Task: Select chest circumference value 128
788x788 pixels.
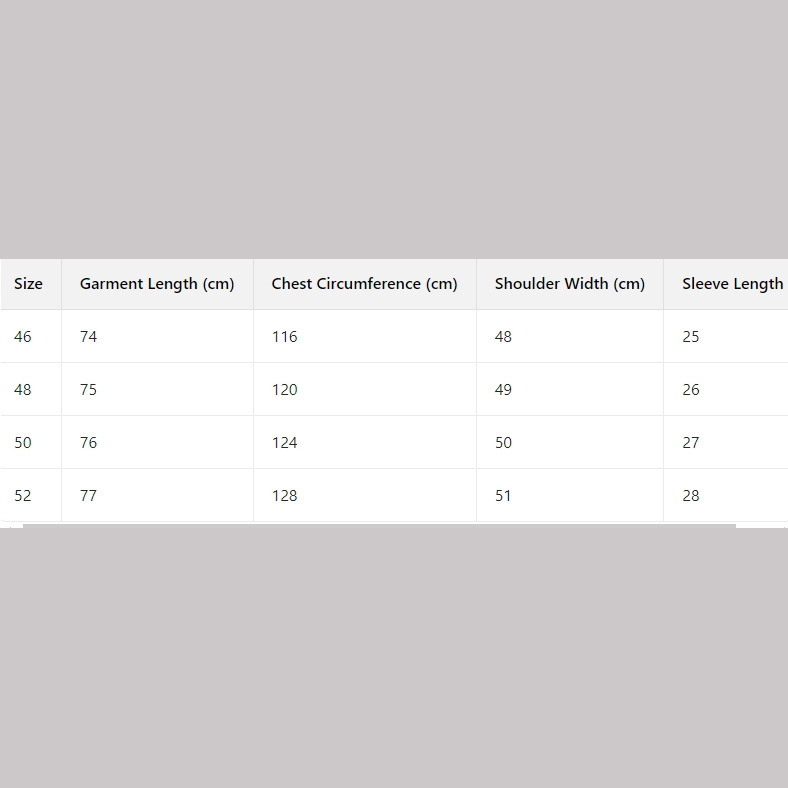Action: point(285,496)
